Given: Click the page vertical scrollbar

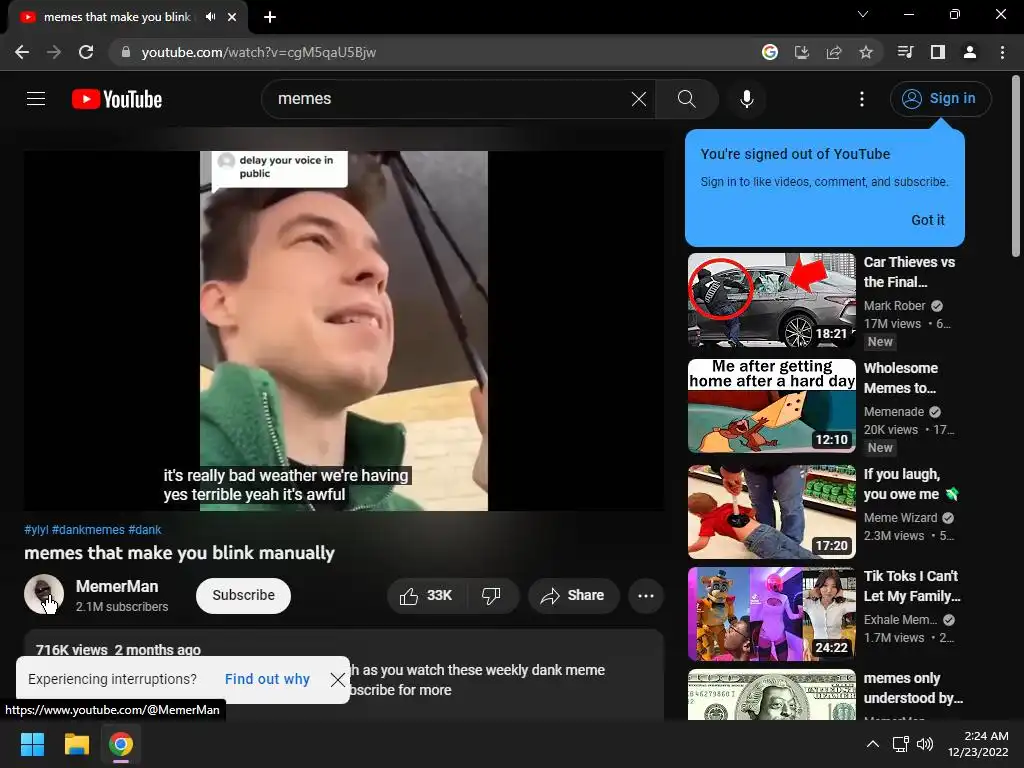Looking at the screenshot, I should [x=1016, y=166].
